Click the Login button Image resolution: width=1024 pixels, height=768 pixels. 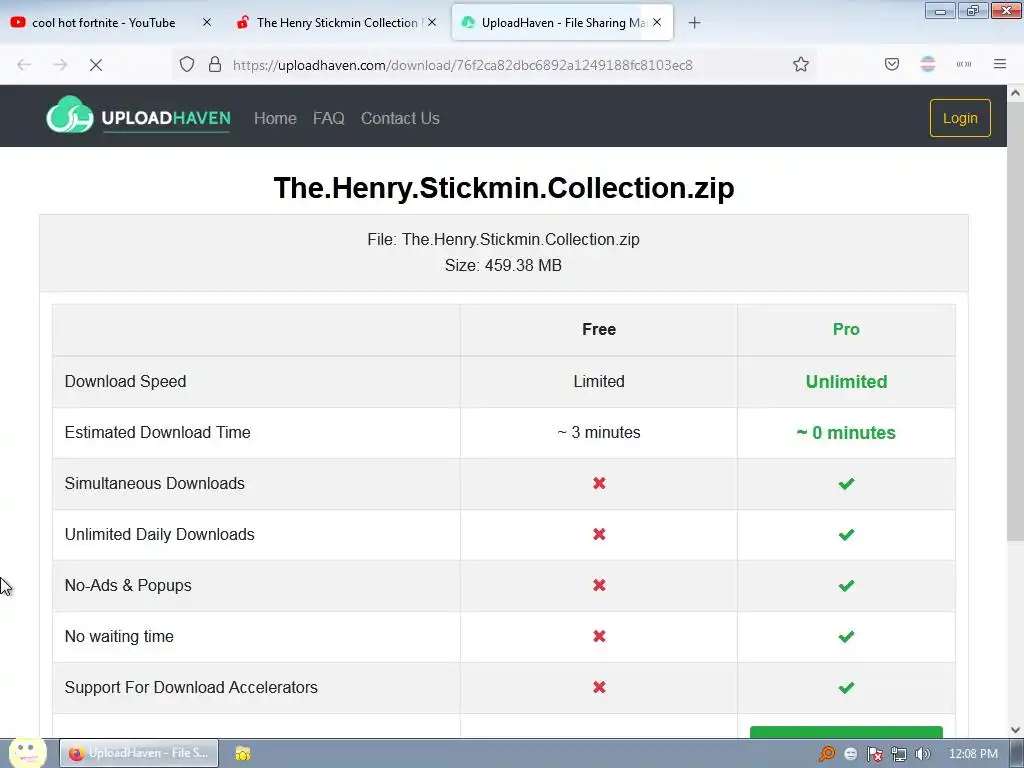(x=960, y=118)
